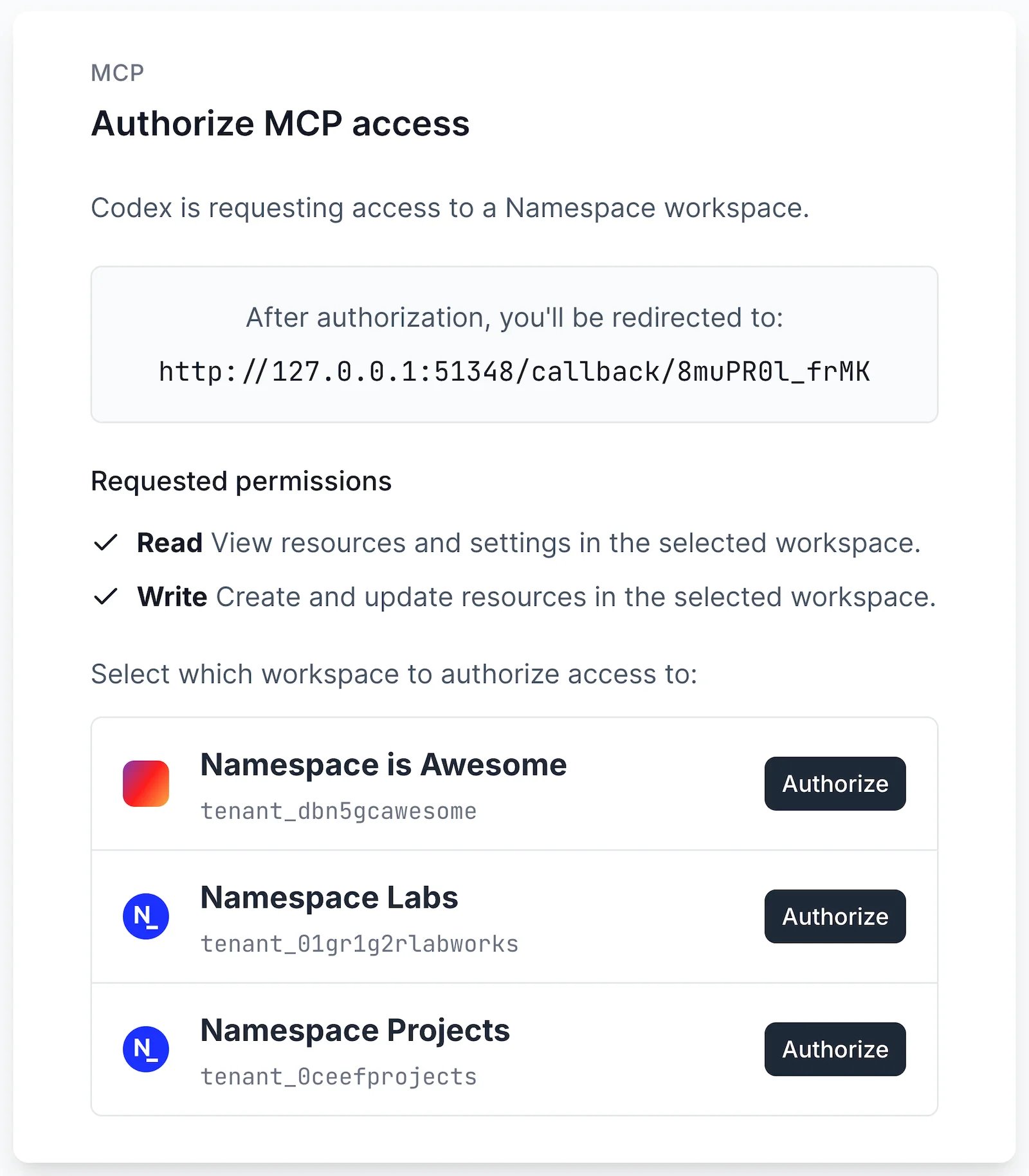Image resolution: width=1029 pixels, height=1176 pixels.
Task: Click the Namespace Projects blue logo icon
Action: pyautogui.click(x=146, y=1049)
